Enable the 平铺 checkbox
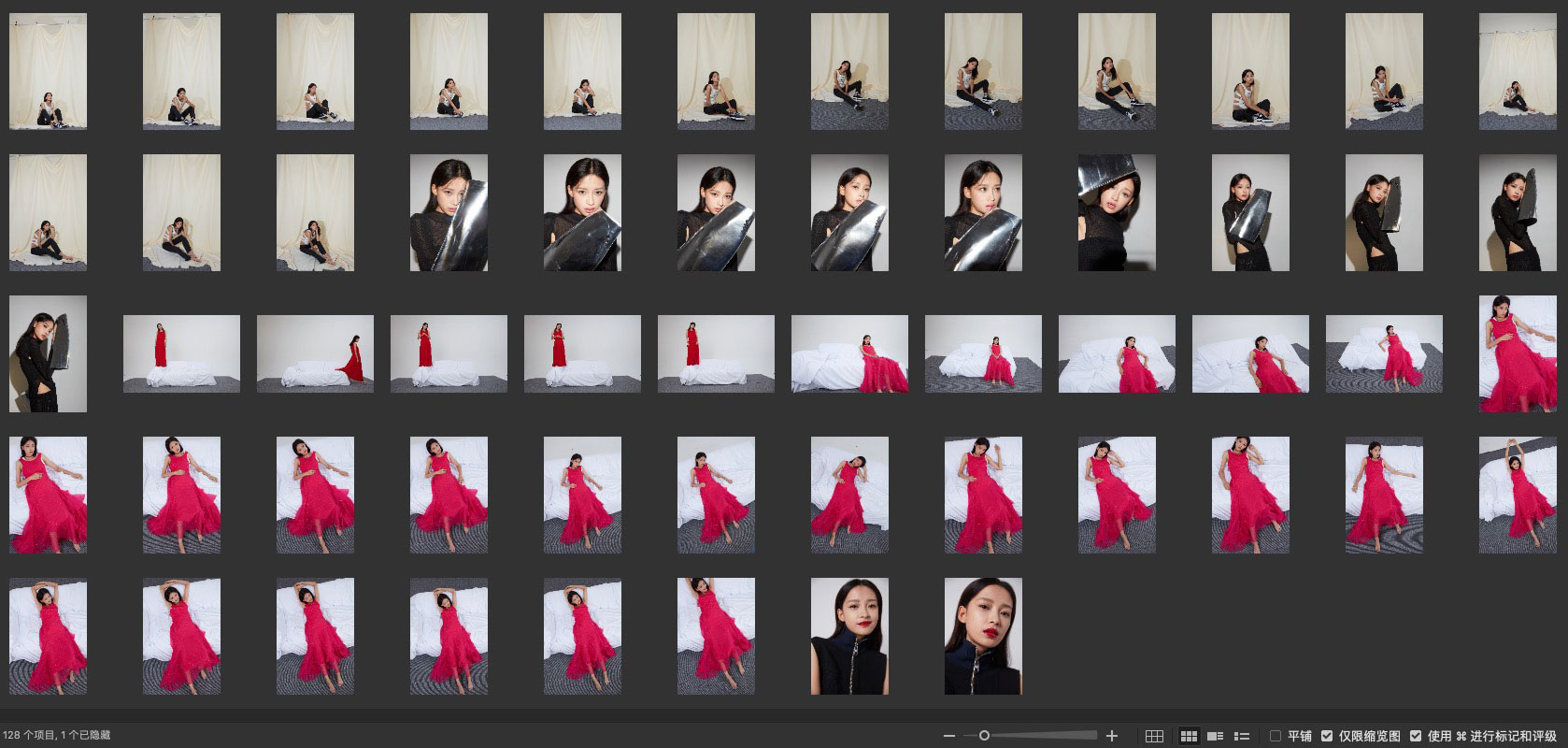Image resolution: width=1568 pixels, height=748 pixels. point(1276,736)
